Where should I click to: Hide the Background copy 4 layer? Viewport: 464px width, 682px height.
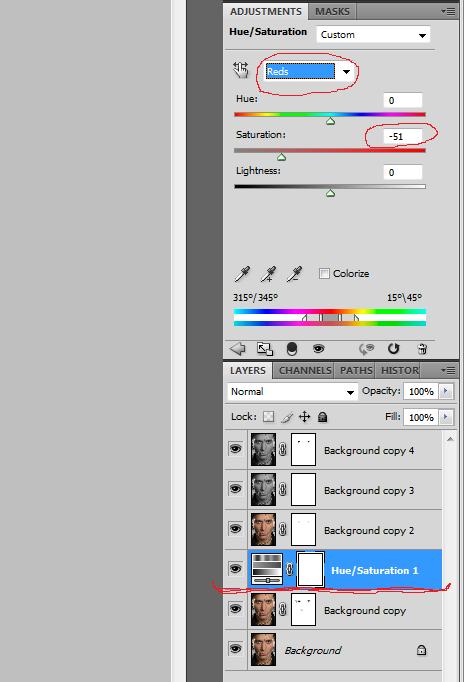pos(235,449)
